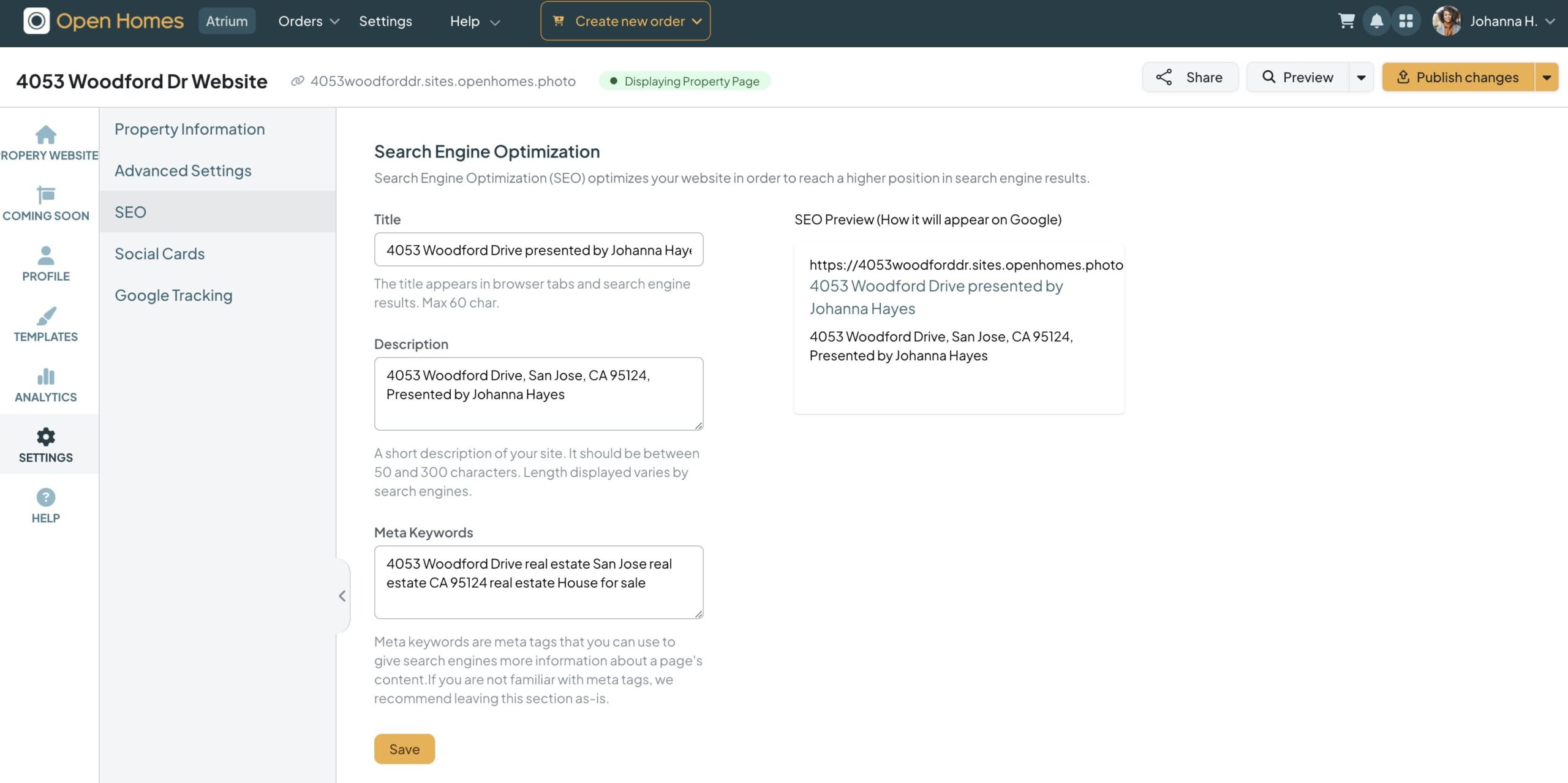1568x783 pixels.
Task: Click the Save button
Action: (404, 749)
